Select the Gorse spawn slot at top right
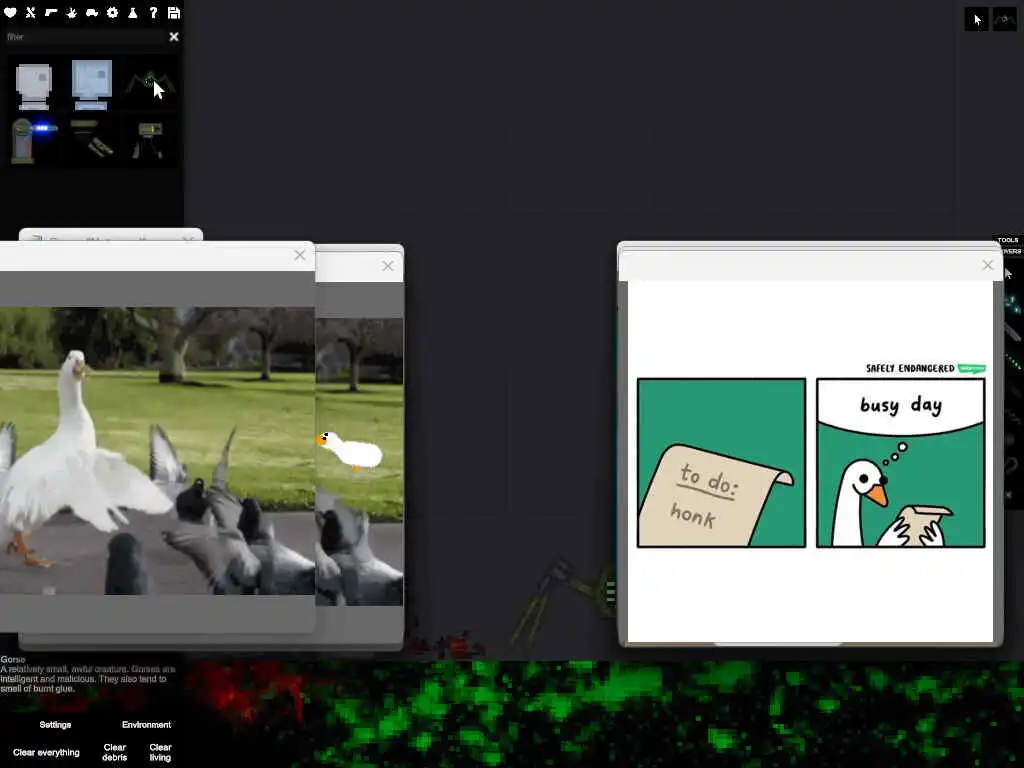Screen dimensions: 1024x768 (x=1004, y=20)
